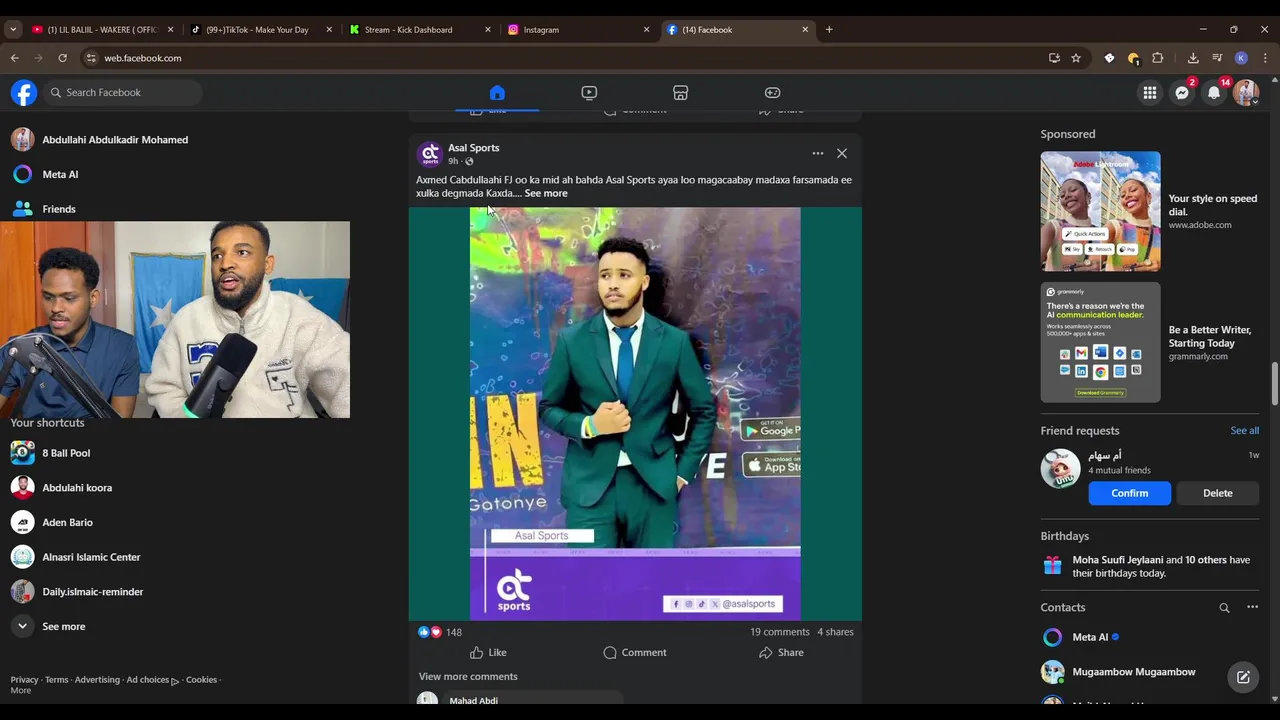Go back in browser history
This screenshot has width=1280, height=720.
14,58
